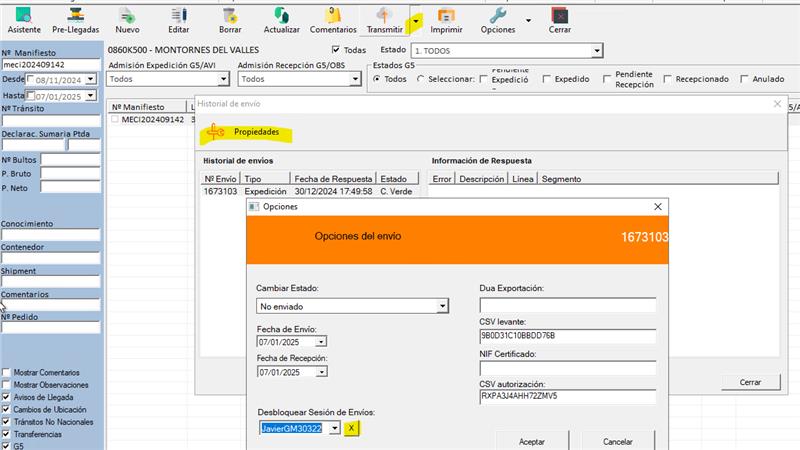800x450 pixels.
Task: Open the Opciones toolbar menu
Action: pos(497,18)
